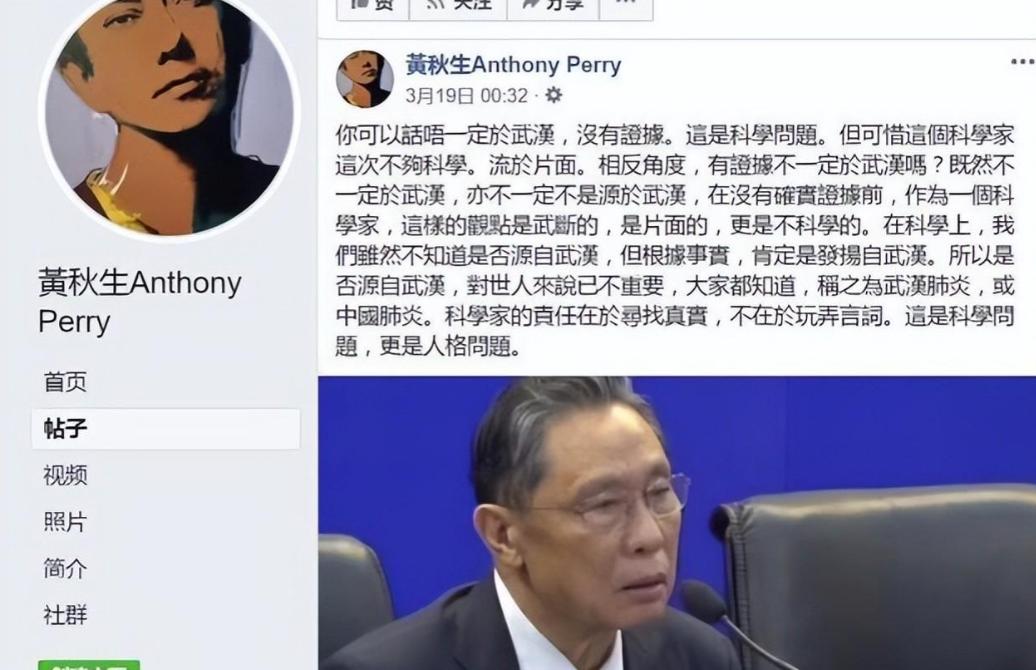Click the Share (分享) button

pos(553,7)
